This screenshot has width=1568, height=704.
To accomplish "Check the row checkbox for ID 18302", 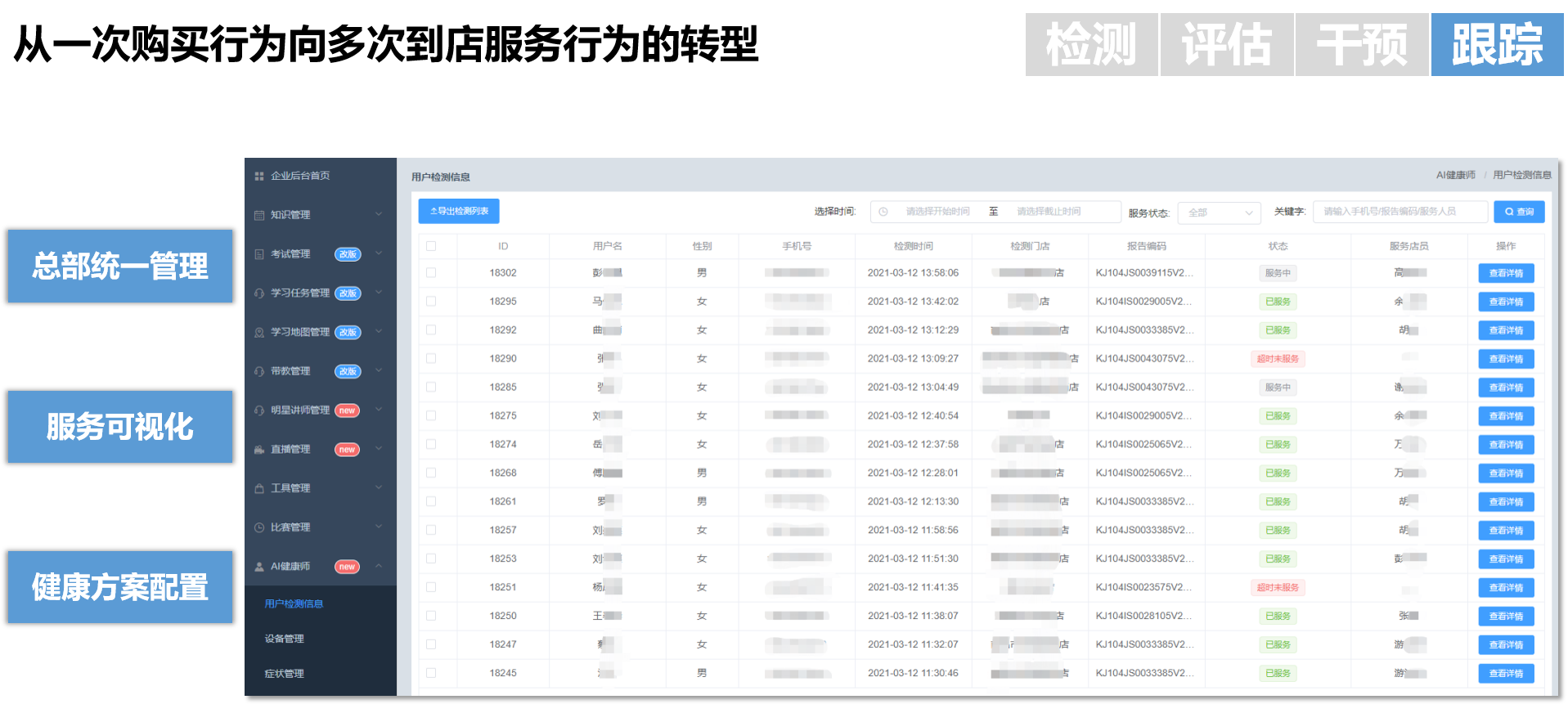I will tap(431, 273).
